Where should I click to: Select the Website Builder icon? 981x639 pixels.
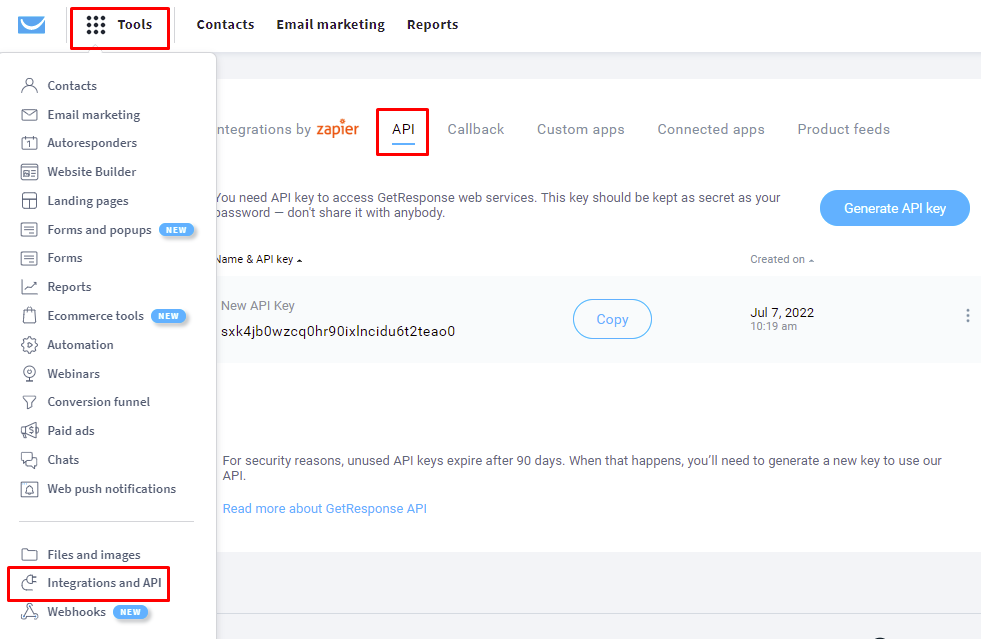pyautogui.click(x=29, y=171)
